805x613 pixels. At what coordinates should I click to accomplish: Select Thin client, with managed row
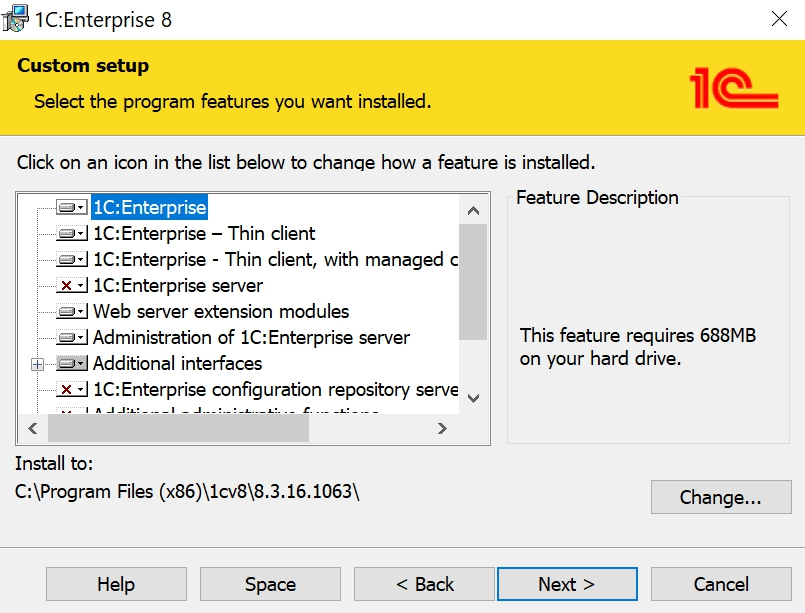276,260
